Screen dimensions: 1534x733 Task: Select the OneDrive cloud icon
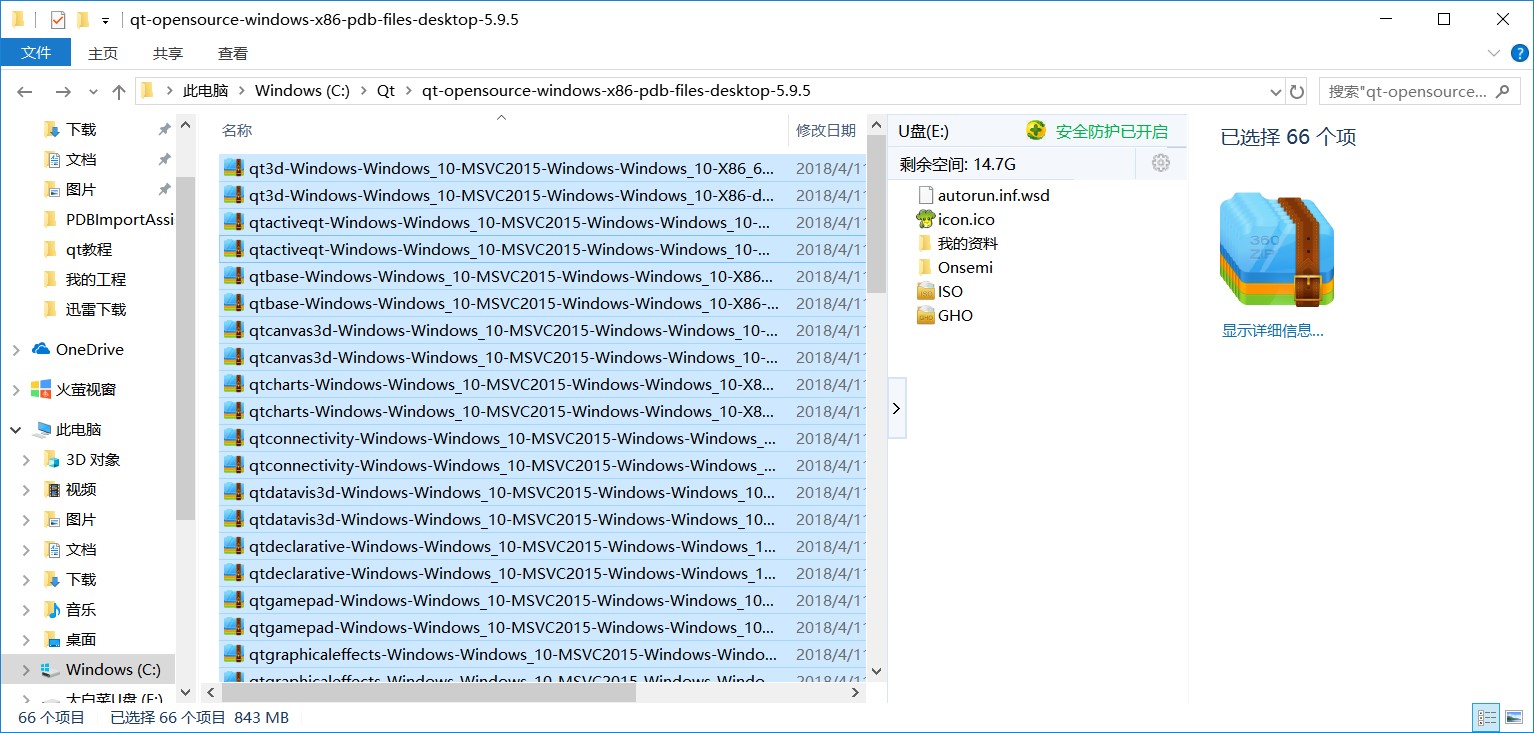pyautogui.click(x=41, y=349)
